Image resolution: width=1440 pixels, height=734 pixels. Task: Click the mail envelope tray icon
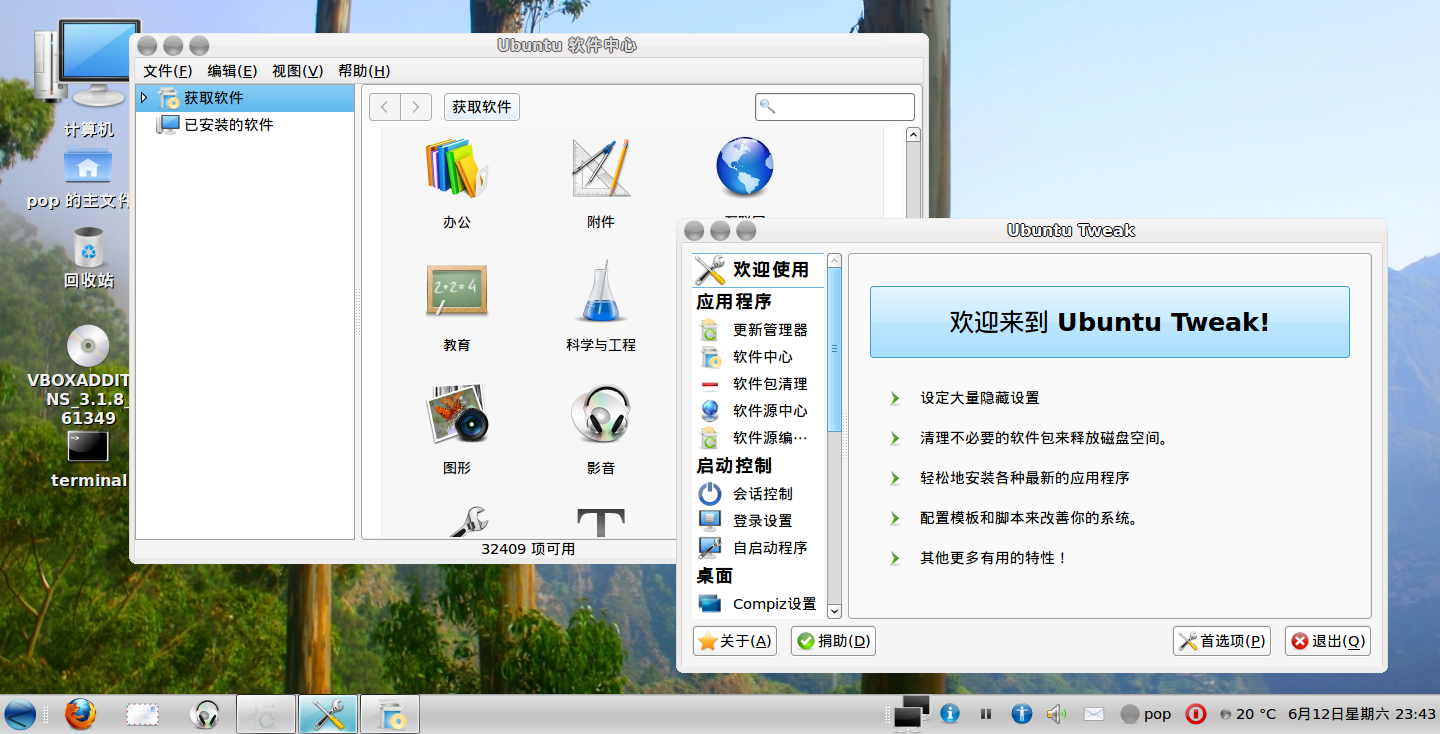1094,714
